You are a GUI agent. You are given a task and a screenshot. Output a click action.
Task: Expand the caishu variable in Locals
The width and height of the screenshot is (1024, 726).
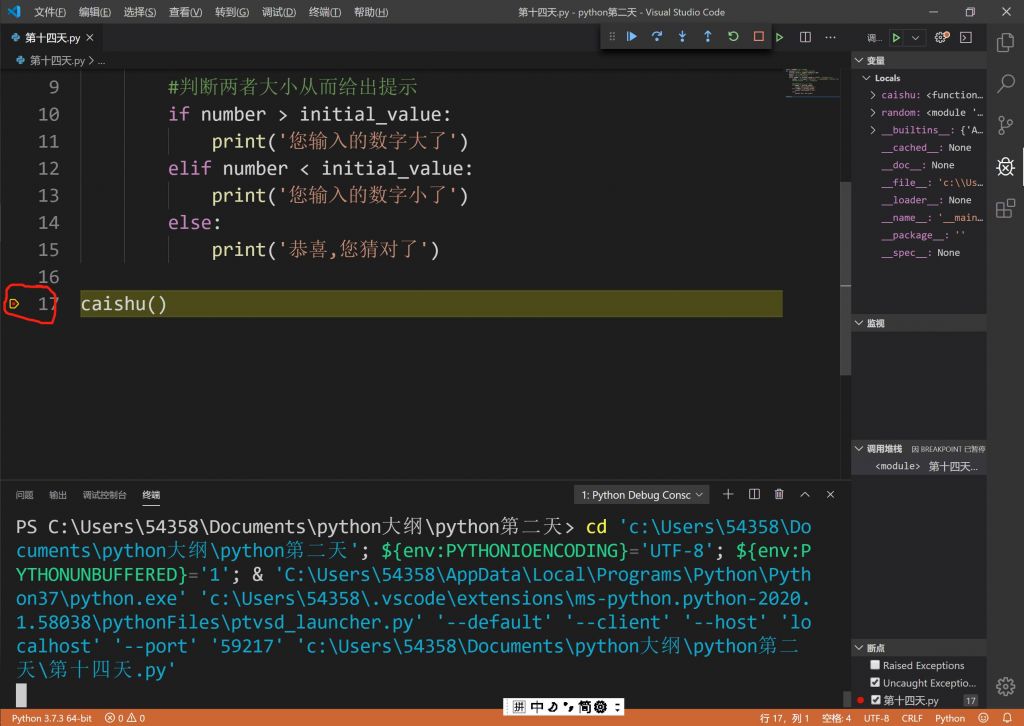click(873, 95)
